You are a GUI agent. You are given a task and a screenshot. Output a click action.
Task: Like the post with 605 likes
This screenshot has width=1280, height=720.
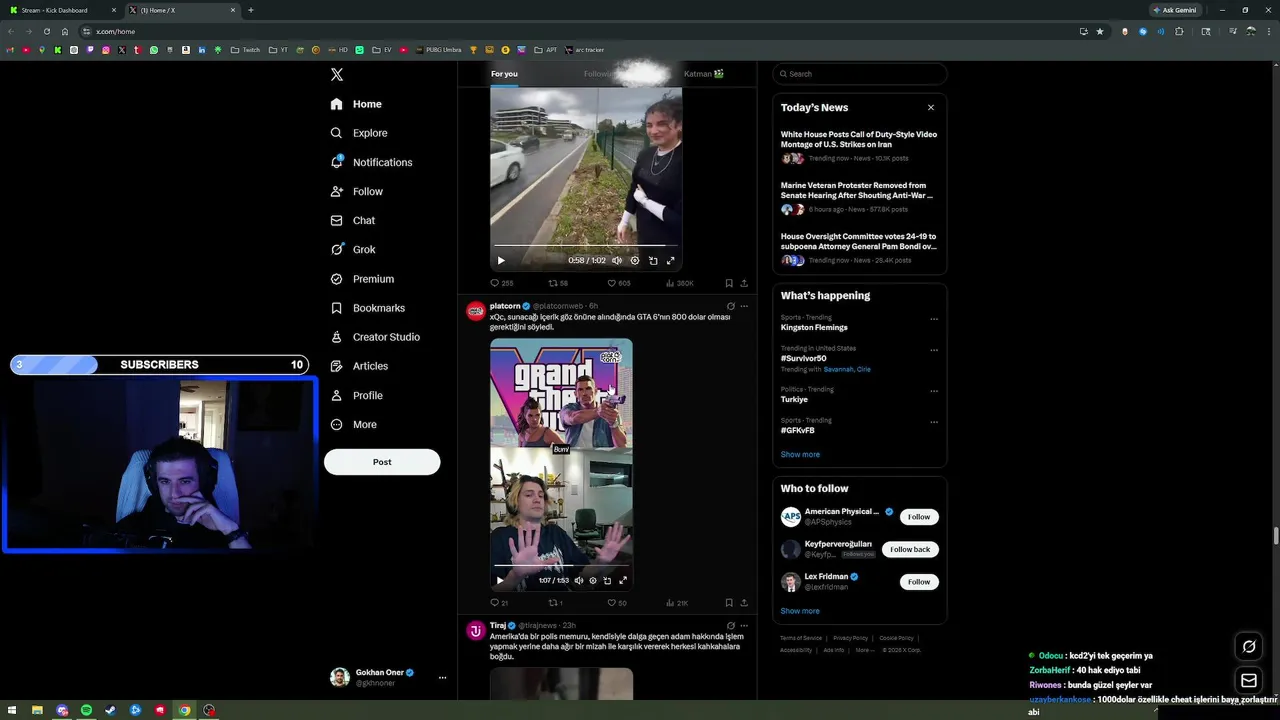[x=619, y=283]
